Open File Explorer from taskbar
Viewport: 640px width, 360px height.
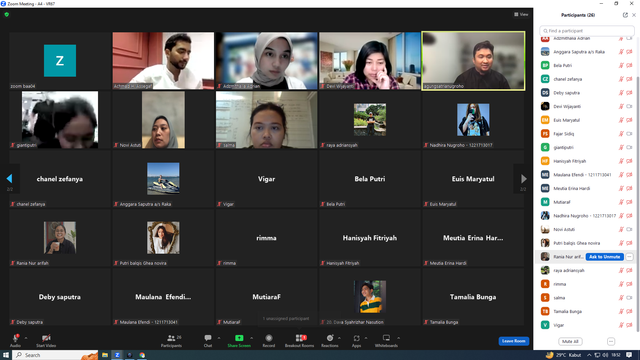point(105,355)
